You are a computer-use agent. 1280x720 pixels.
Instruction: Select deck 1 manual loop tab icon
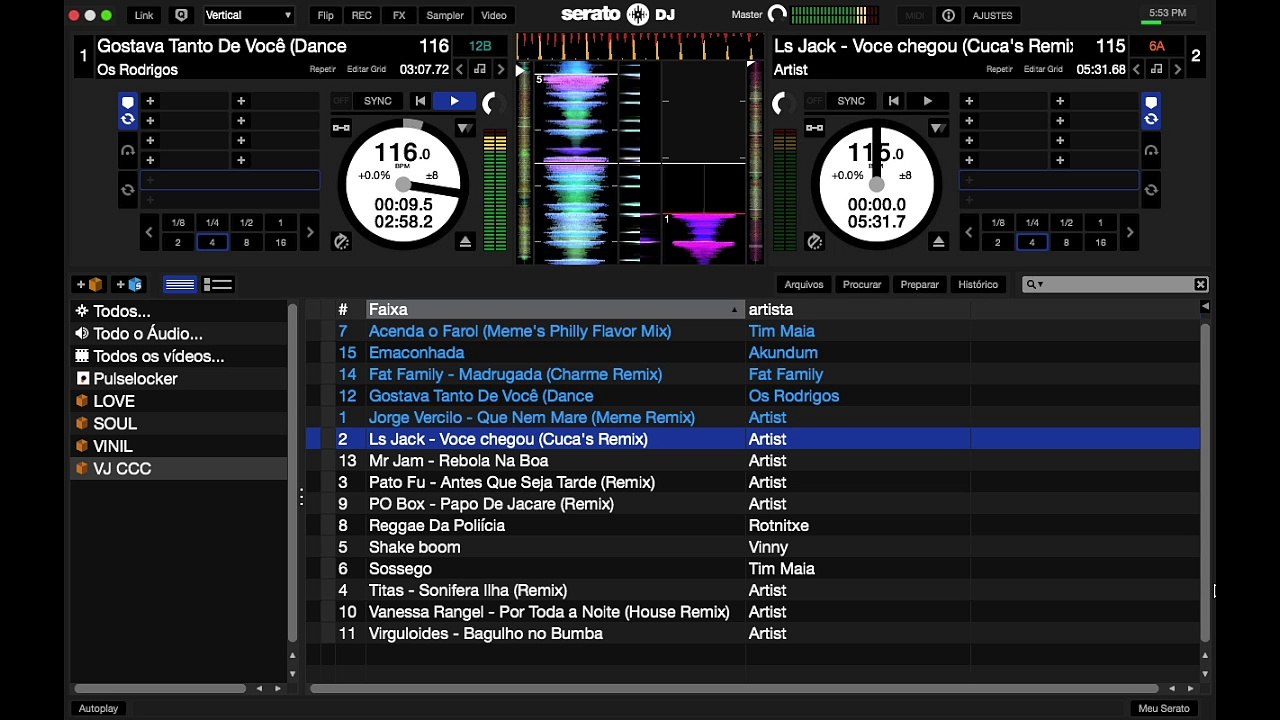[128, 189]
